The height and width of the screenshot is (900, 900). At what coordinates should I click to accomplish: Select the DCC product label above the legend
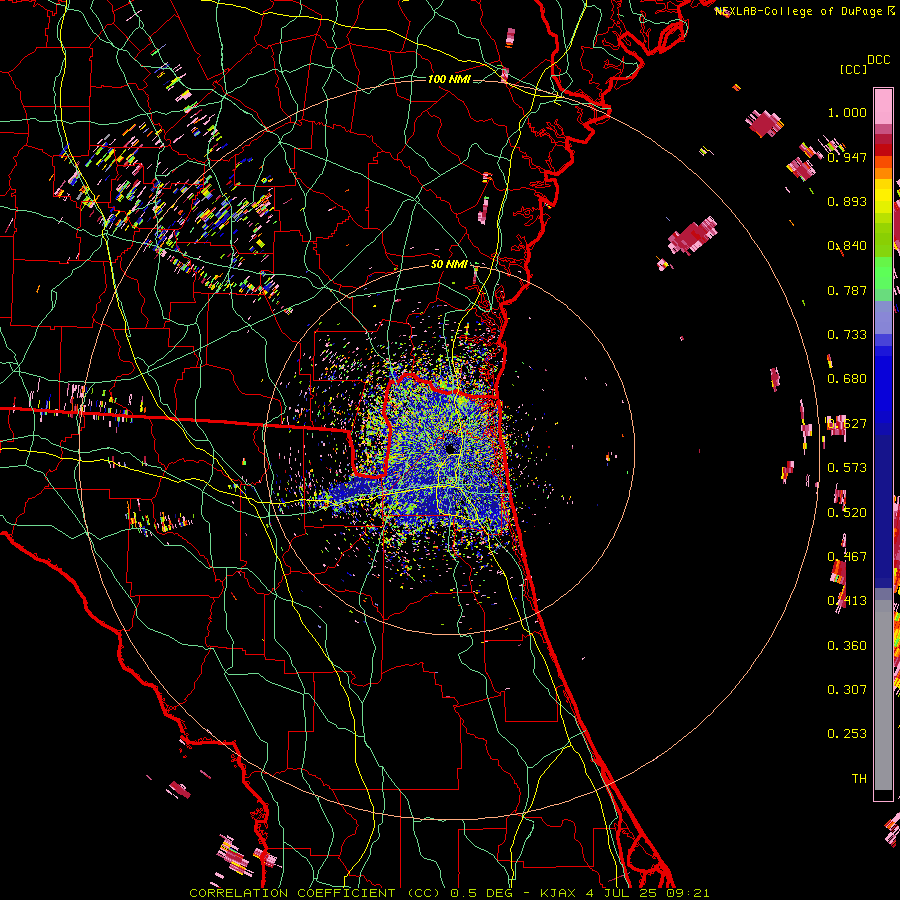click(879, 60)
